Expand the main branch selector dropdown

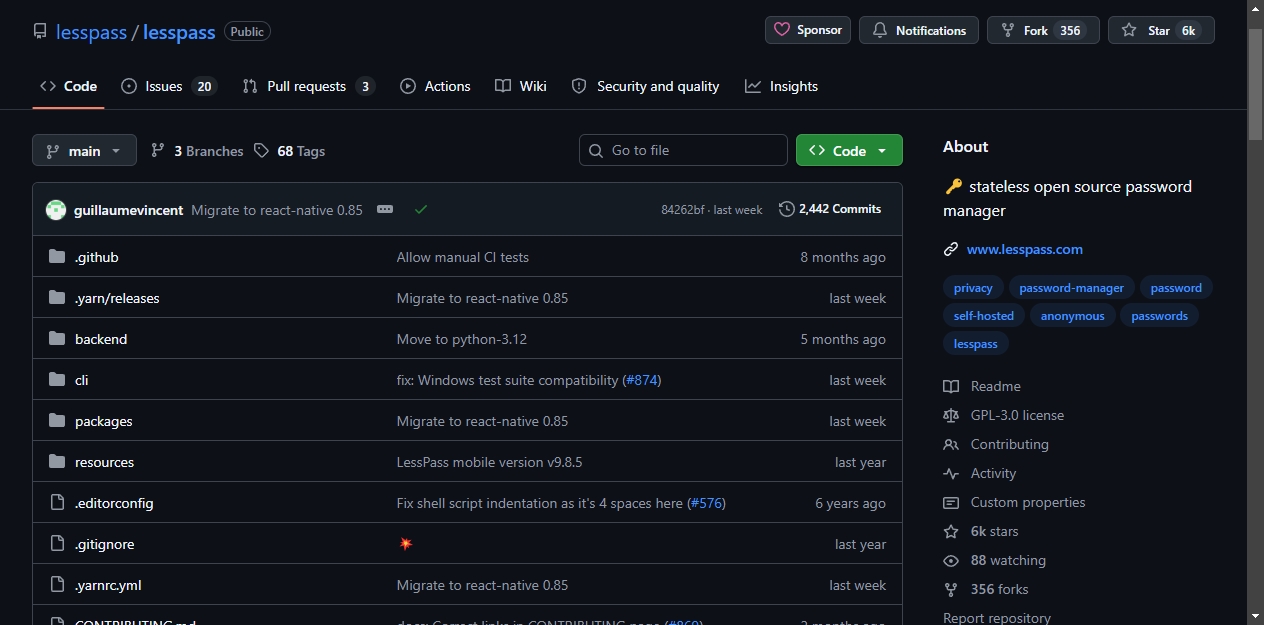click(84, 150)
